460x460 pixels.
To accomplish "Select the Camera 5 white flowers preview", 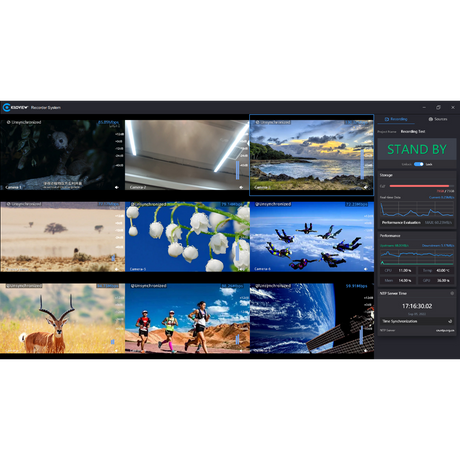I will tap(187, 237).
